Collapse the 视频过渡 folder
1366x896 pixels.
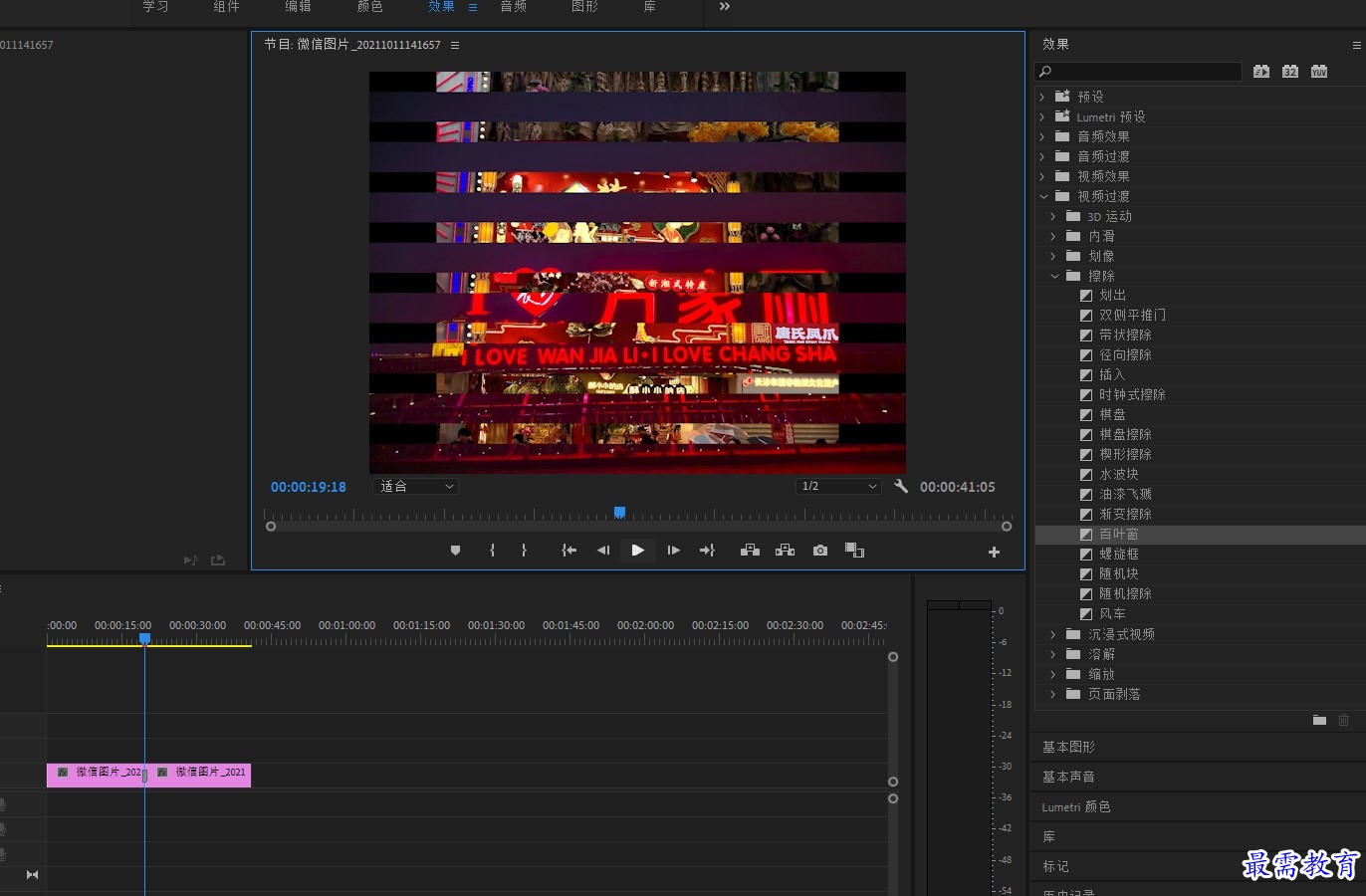click(x=1043, y=196)
